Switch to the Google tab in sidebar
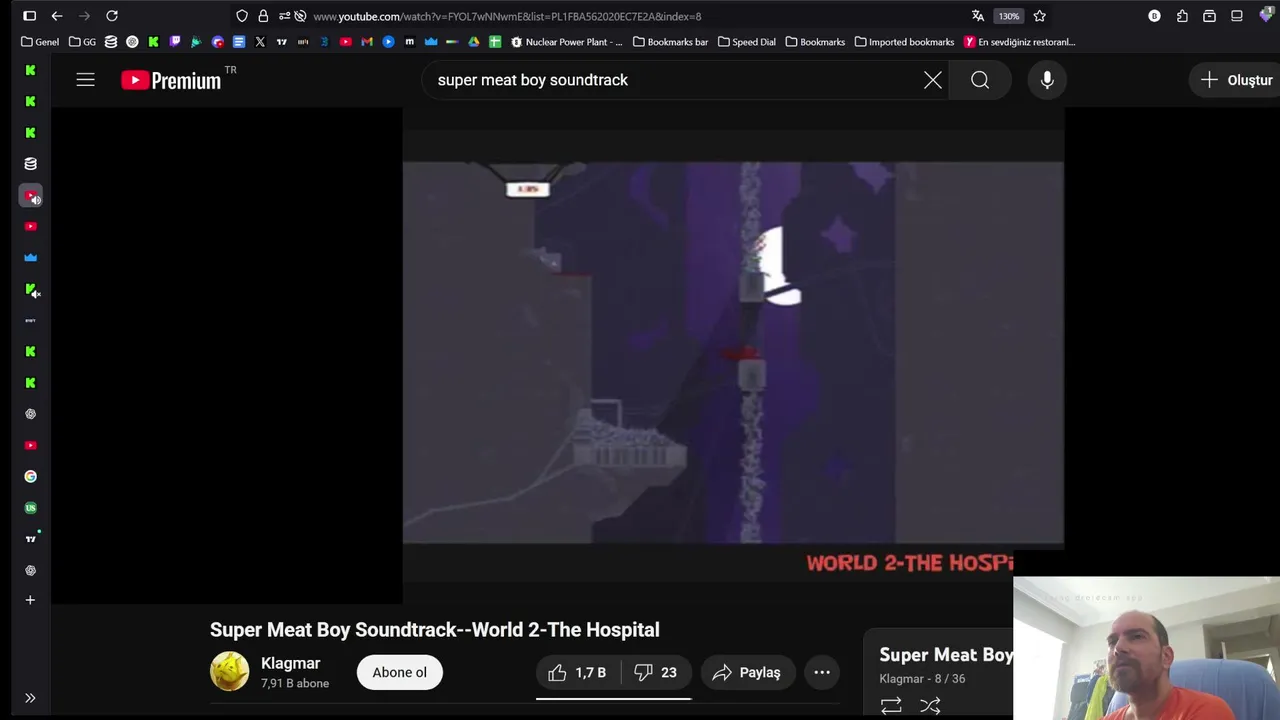Image resolution: width=1280 pixels, height=720 pixels. (x=30, y=477)
